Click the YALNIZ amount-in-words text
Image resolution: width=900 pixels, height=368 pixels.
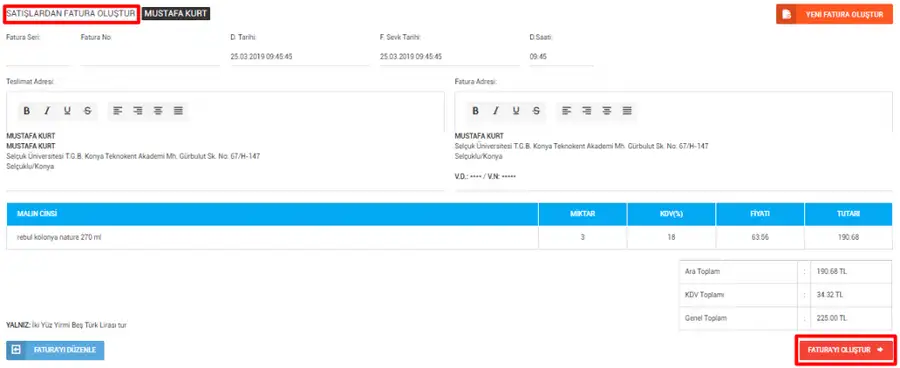tap(66, 325)
